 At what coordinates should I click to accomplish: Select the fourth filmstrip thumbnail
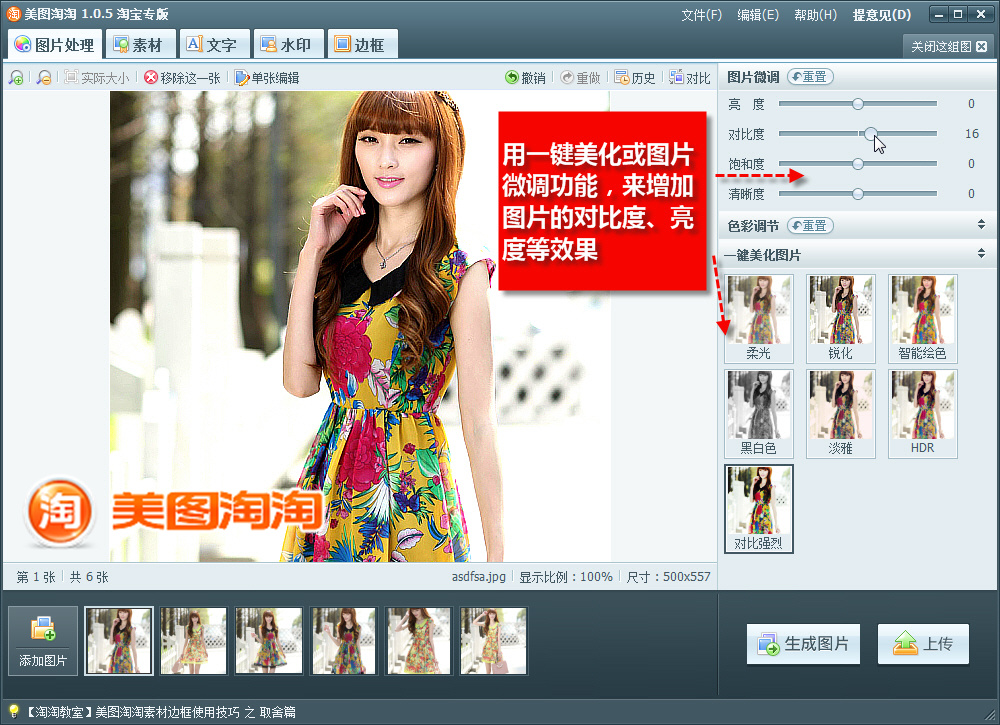344,641
